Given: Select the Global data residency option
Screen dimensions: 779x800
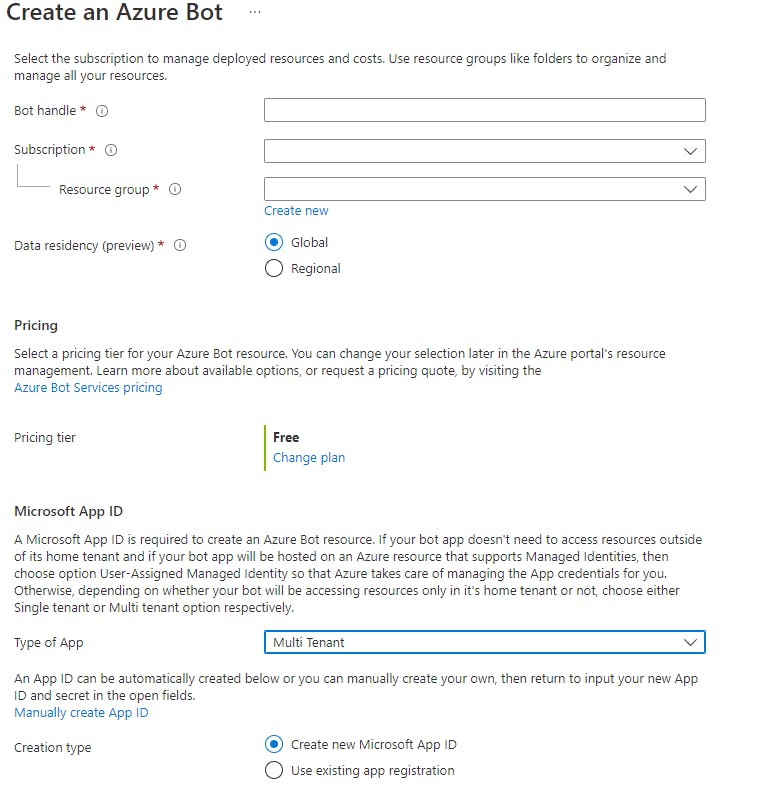Looking at the screenshot, I should tap(274, 242).
